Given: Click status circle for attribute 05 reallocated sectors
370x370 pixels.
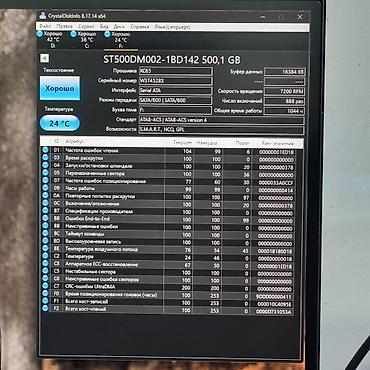Looking at the screenshot, I should (45, 173).
